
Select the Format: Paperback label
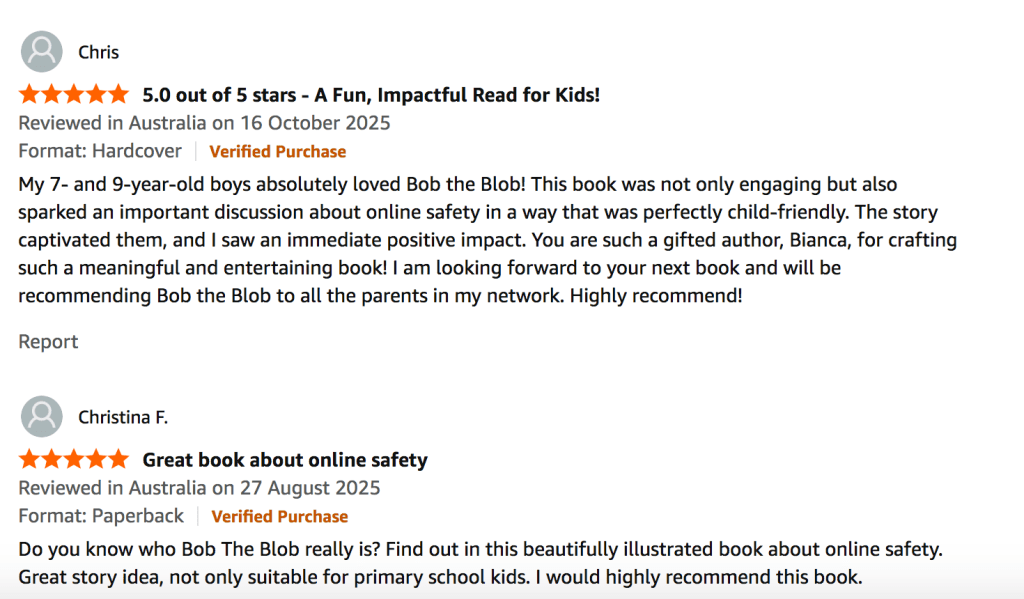coord(101,517)
